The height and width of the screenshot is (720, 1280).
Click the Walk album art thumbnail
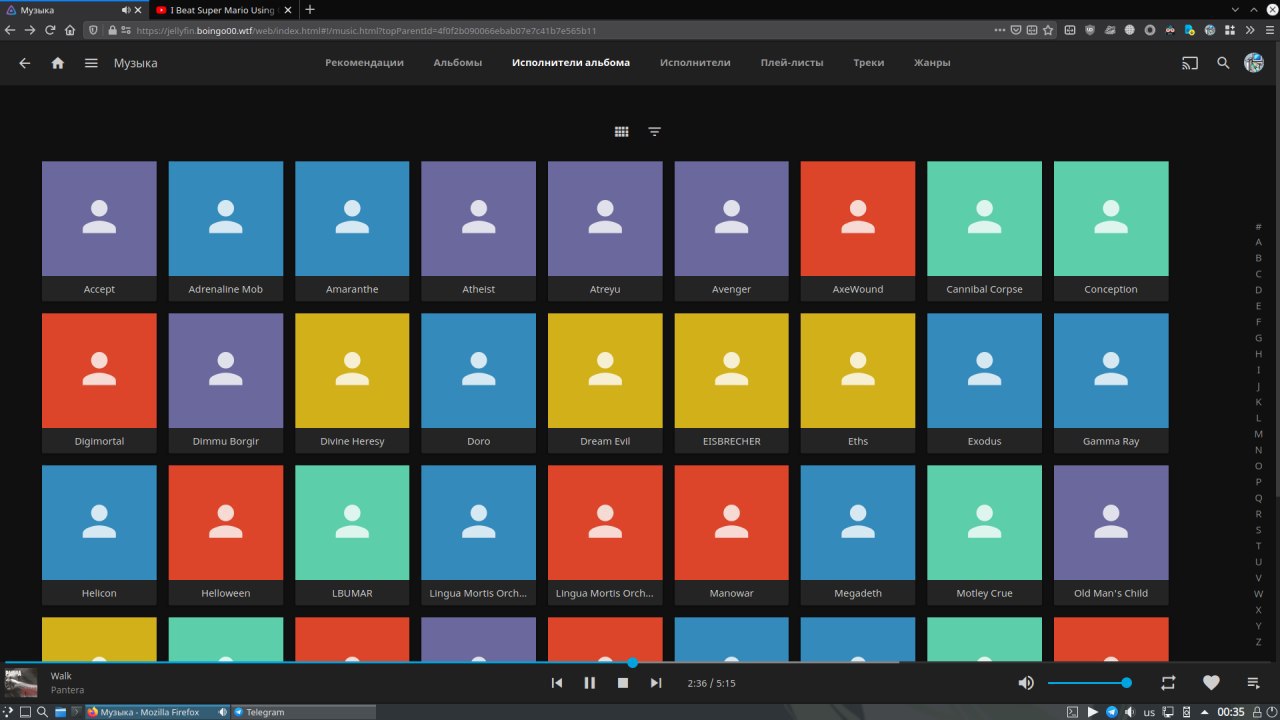[21, 683]
